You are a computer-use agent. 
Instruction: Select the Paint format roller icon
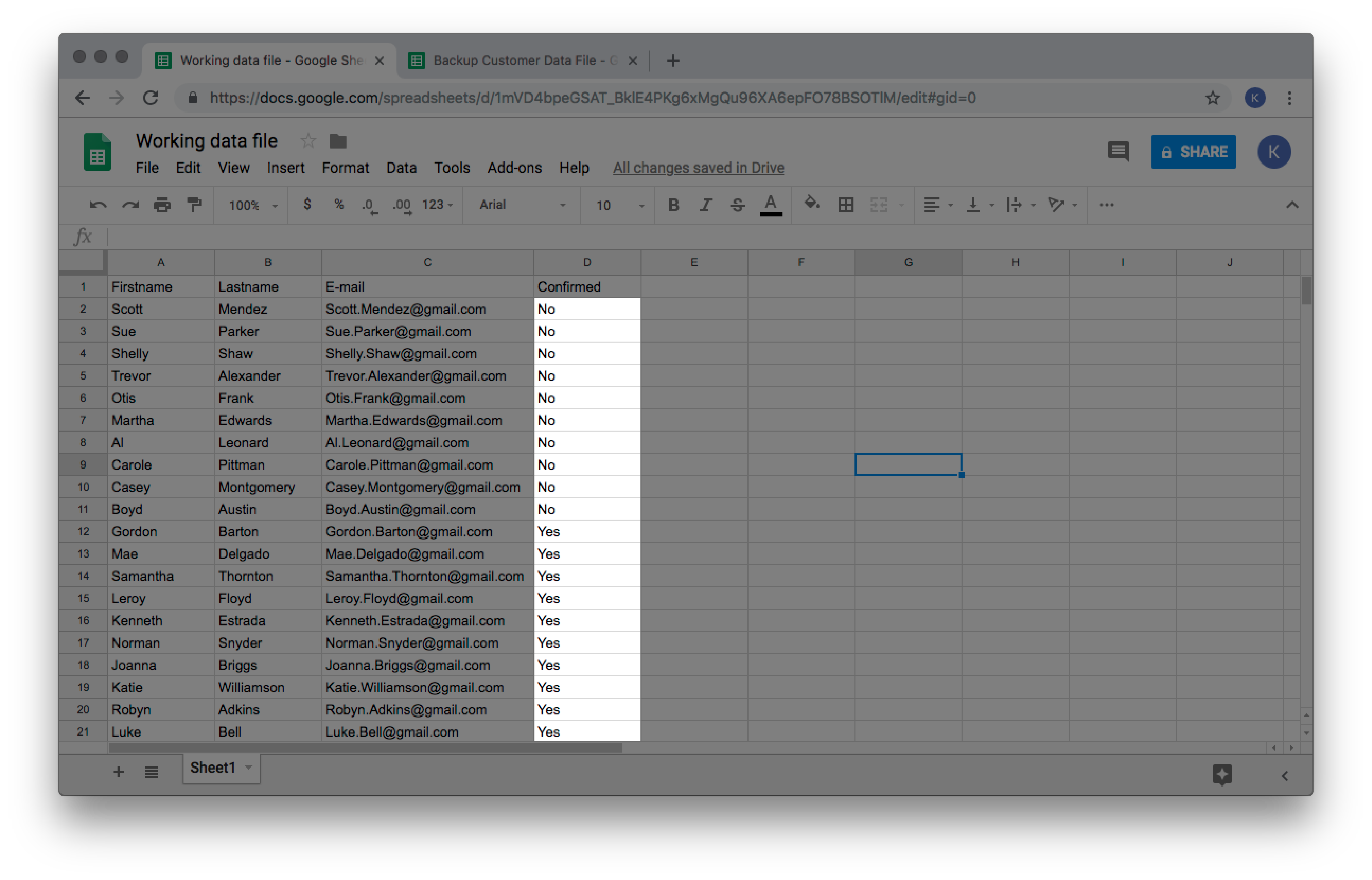(x=194, y=204)
